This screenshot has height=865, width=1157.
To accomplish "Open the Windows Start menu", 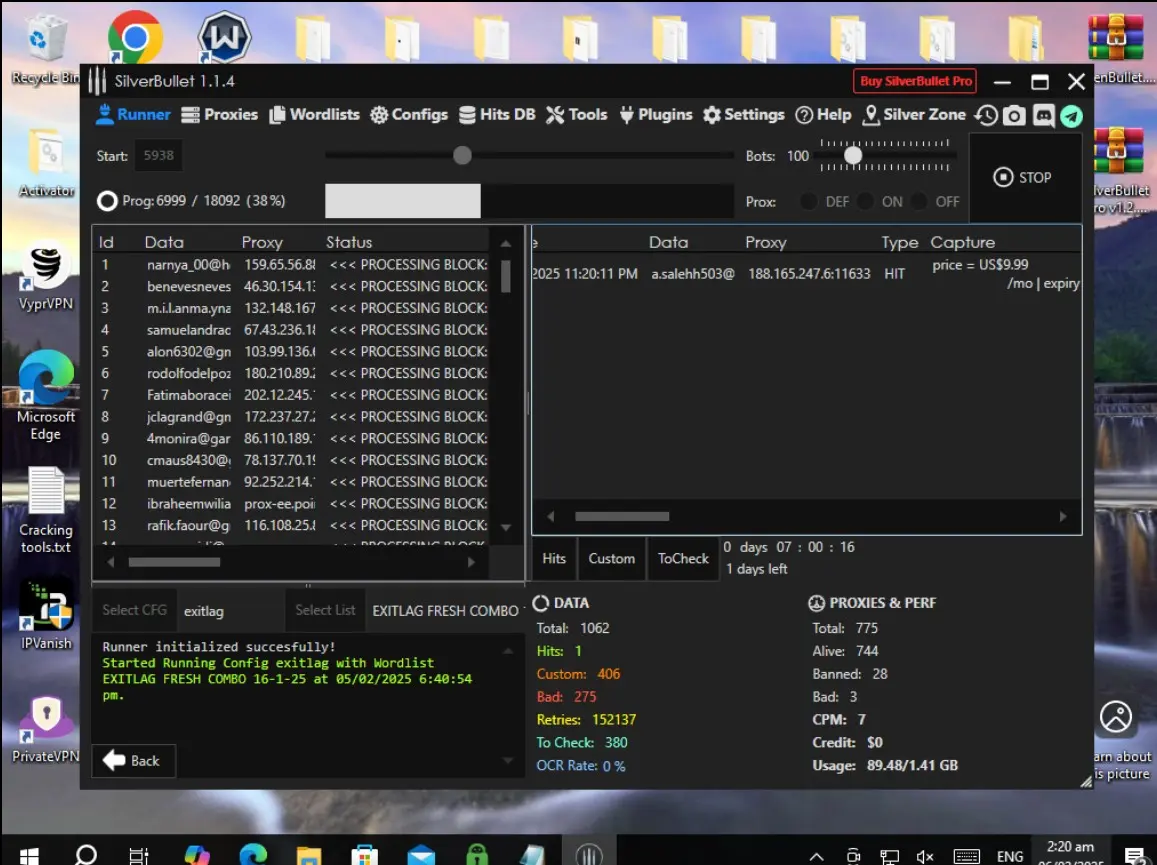I will 29,855.
